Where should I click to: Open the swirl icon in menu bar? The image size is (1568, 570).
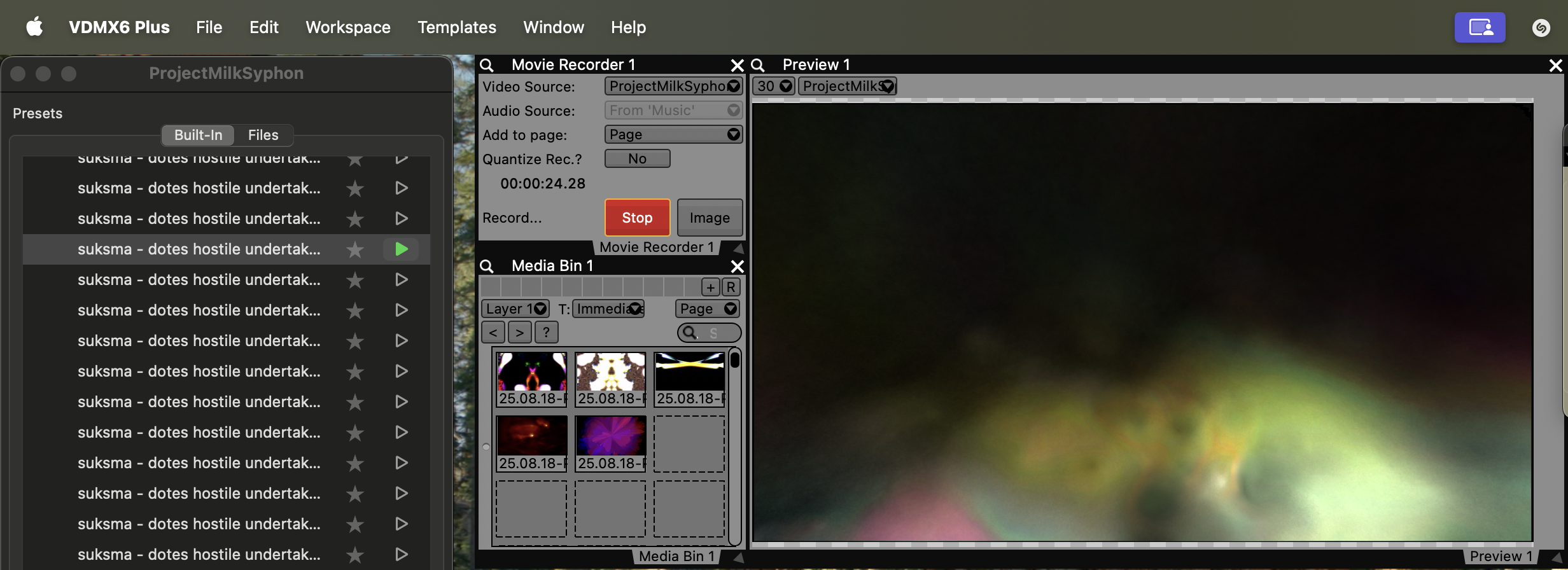pos(1541,27)
